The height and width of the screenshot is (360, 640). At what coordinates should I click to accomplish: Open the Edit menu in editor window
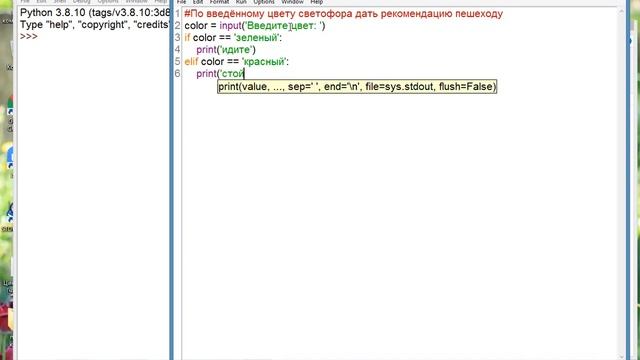tap(198, 2)
